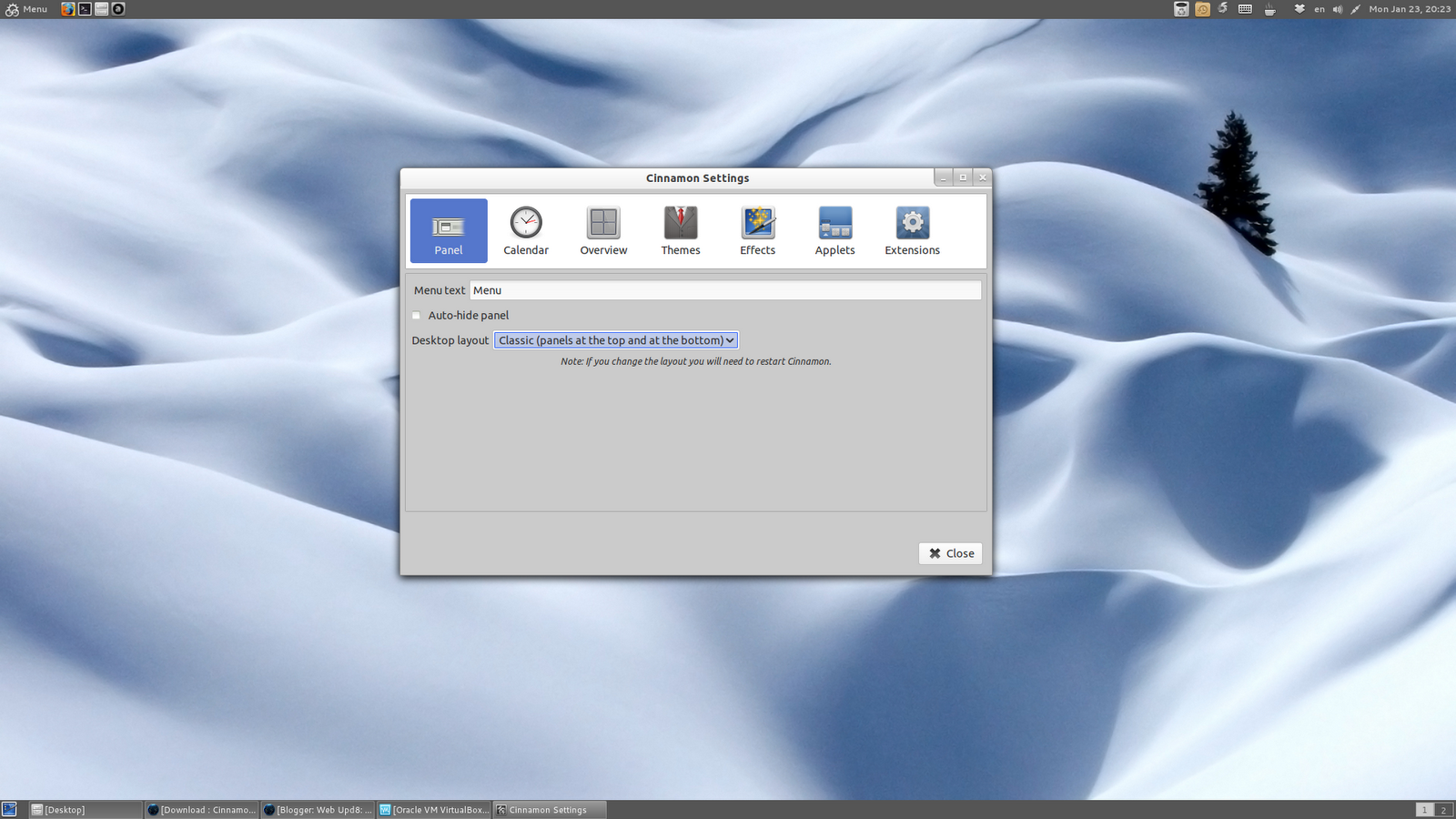Click the sound volume tray icon
The image size is (1456, 819).
tap(1338, 9)
